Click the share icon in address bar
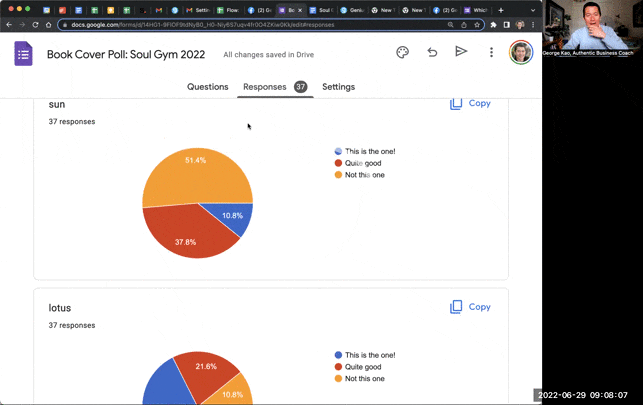 click(463, 25)
